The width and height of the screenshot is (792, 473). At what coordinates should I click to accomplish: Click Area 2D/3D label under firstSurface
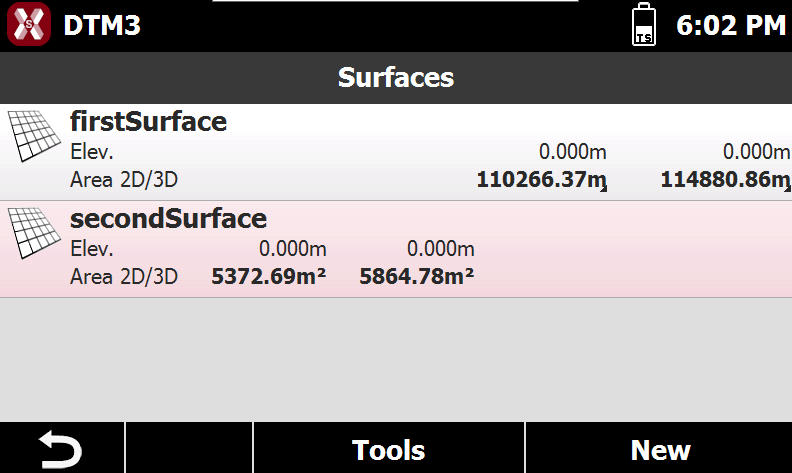pyautogui.click(x=124, y=180)
